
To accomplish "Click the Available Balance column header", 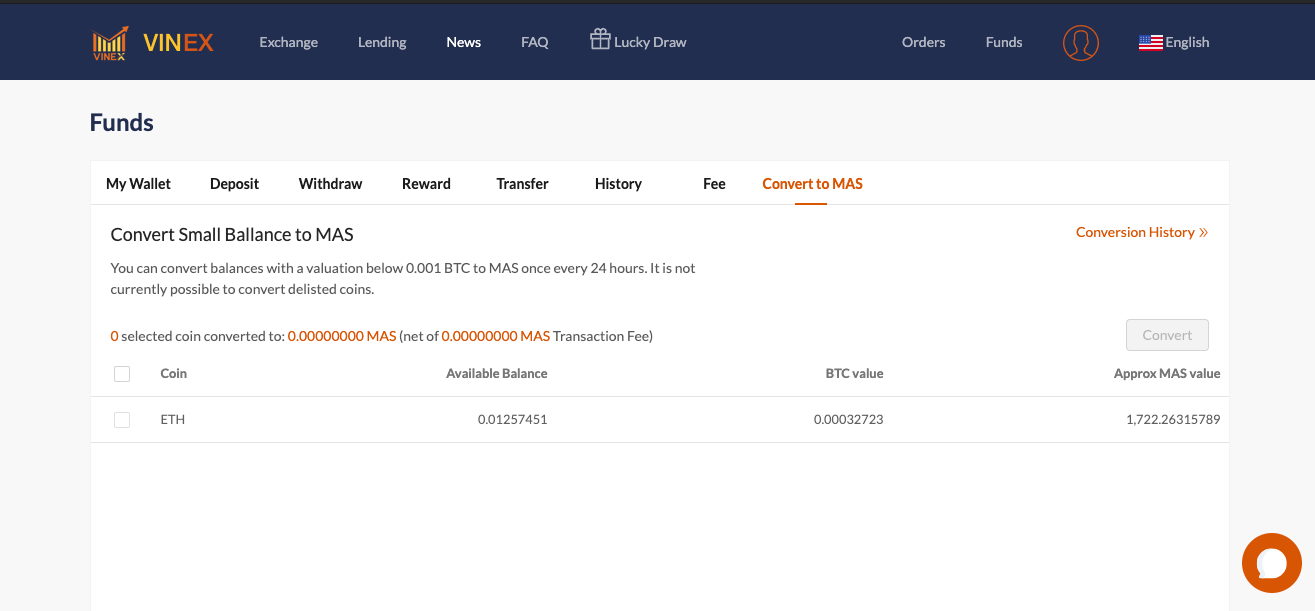I will (497, 373).
